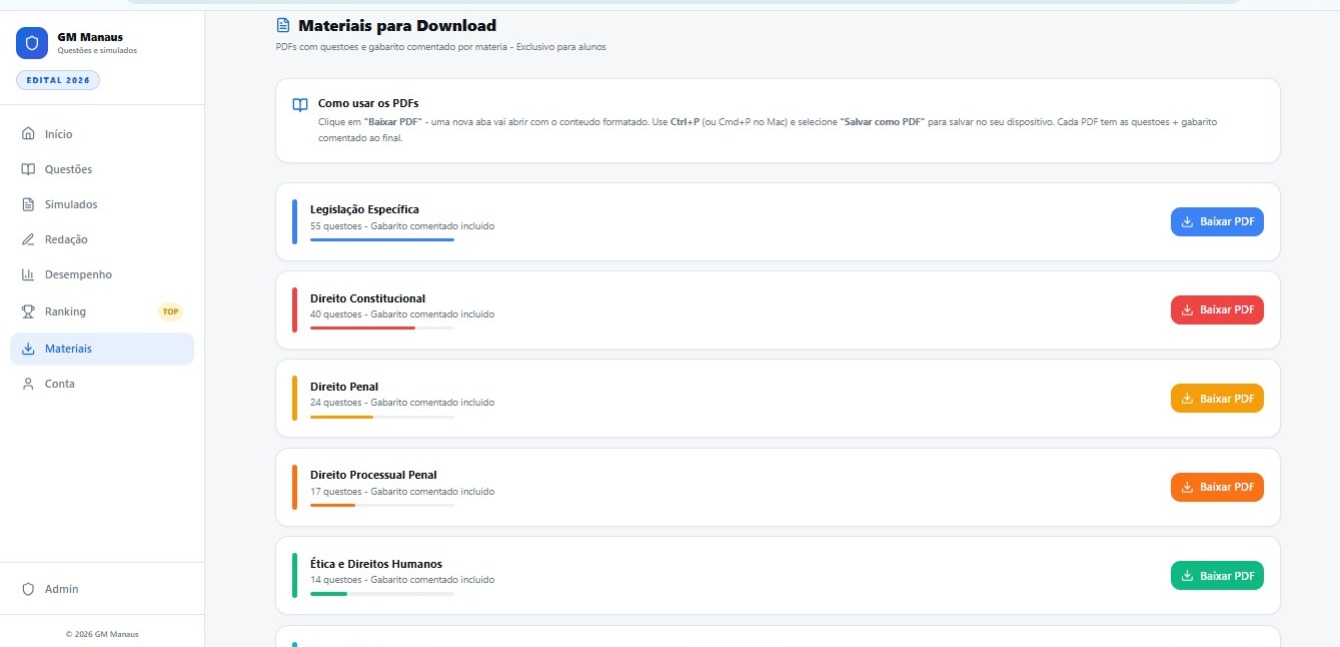Click the book icon in Como usar os PDFs
Image resolution: width=1340 pixels, height=647 pixels.
tap(300, 104)
